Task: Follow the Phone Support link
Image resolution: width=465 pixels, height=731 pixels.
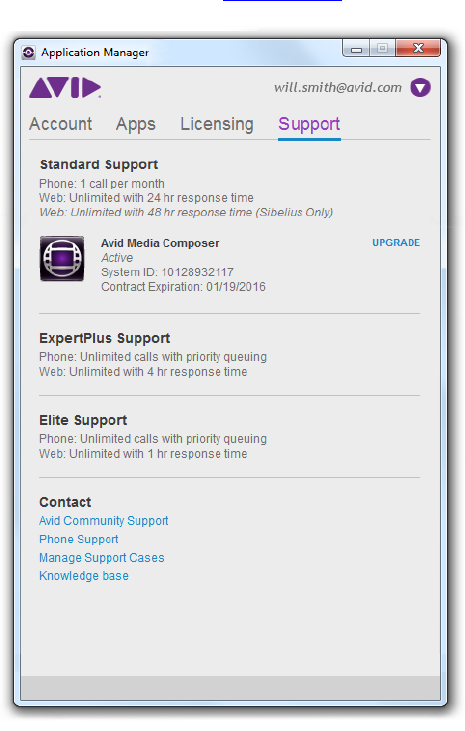Action: click(x=79, y=539)
